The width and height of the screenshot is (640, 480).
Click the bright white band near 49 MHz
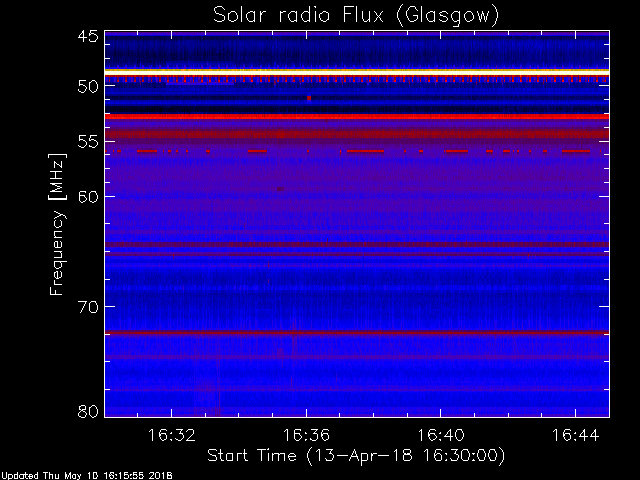(x=357, y=72)
